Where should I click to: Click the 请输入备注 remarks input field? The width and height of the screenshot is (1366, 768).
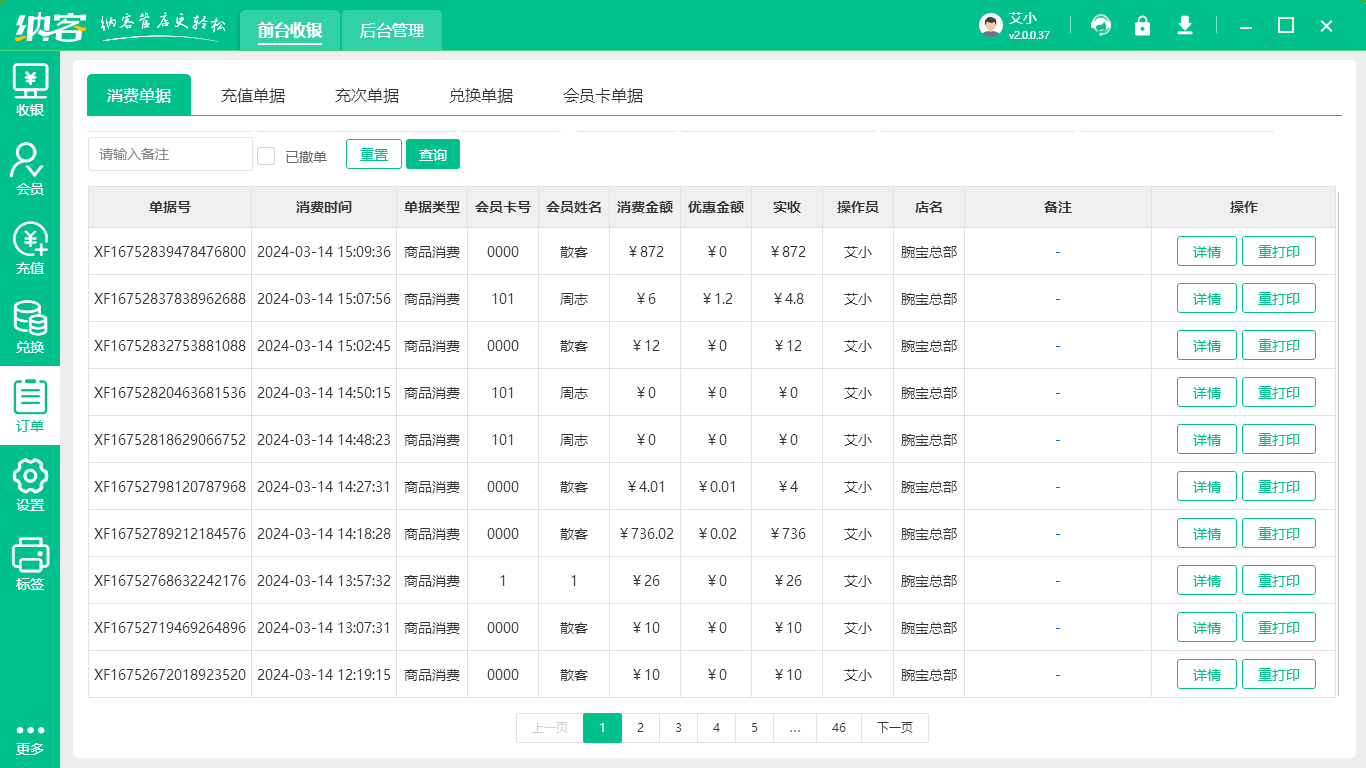168,154
